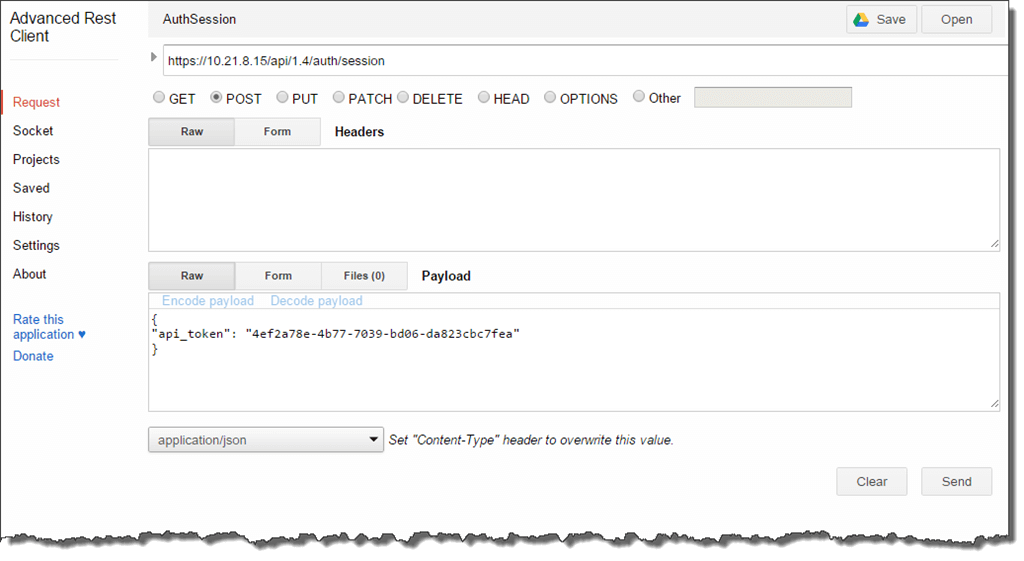Click the Clear button
The height and width of the screenshot is (561, 1024).
(x=872, y=481)
